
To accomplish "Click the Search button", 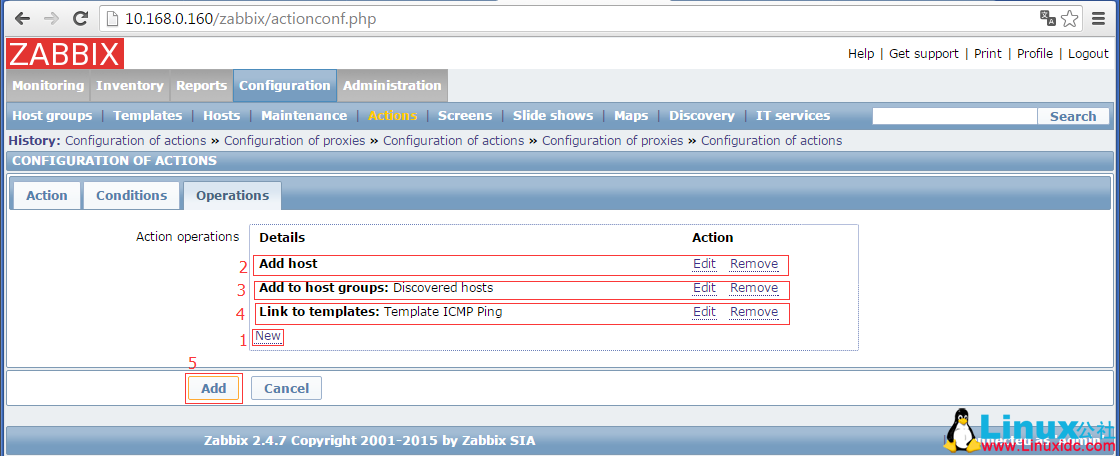I will pyautogui.click(x=1073, y=117).
